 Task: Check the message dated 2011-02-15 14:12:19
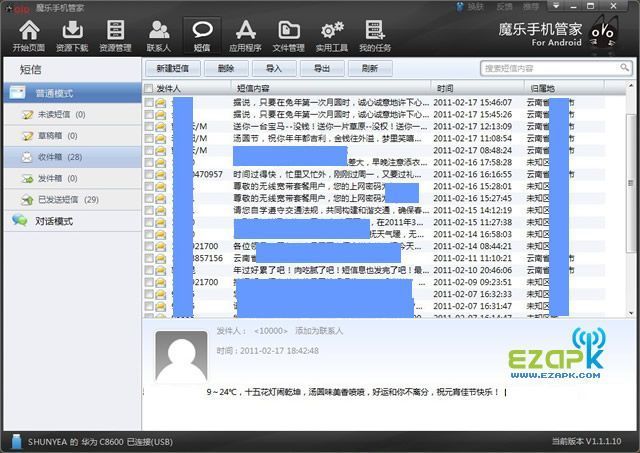[149, 211]
